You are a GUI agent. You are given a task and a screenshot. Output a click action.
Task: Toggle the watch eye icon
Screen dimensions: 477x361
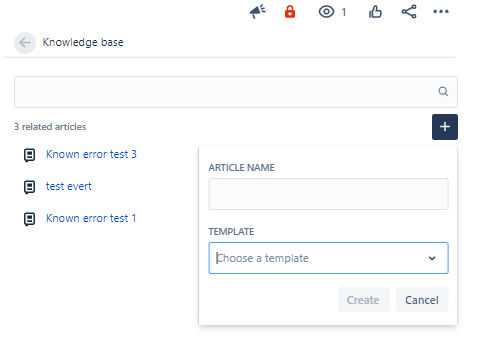(326, 12)
